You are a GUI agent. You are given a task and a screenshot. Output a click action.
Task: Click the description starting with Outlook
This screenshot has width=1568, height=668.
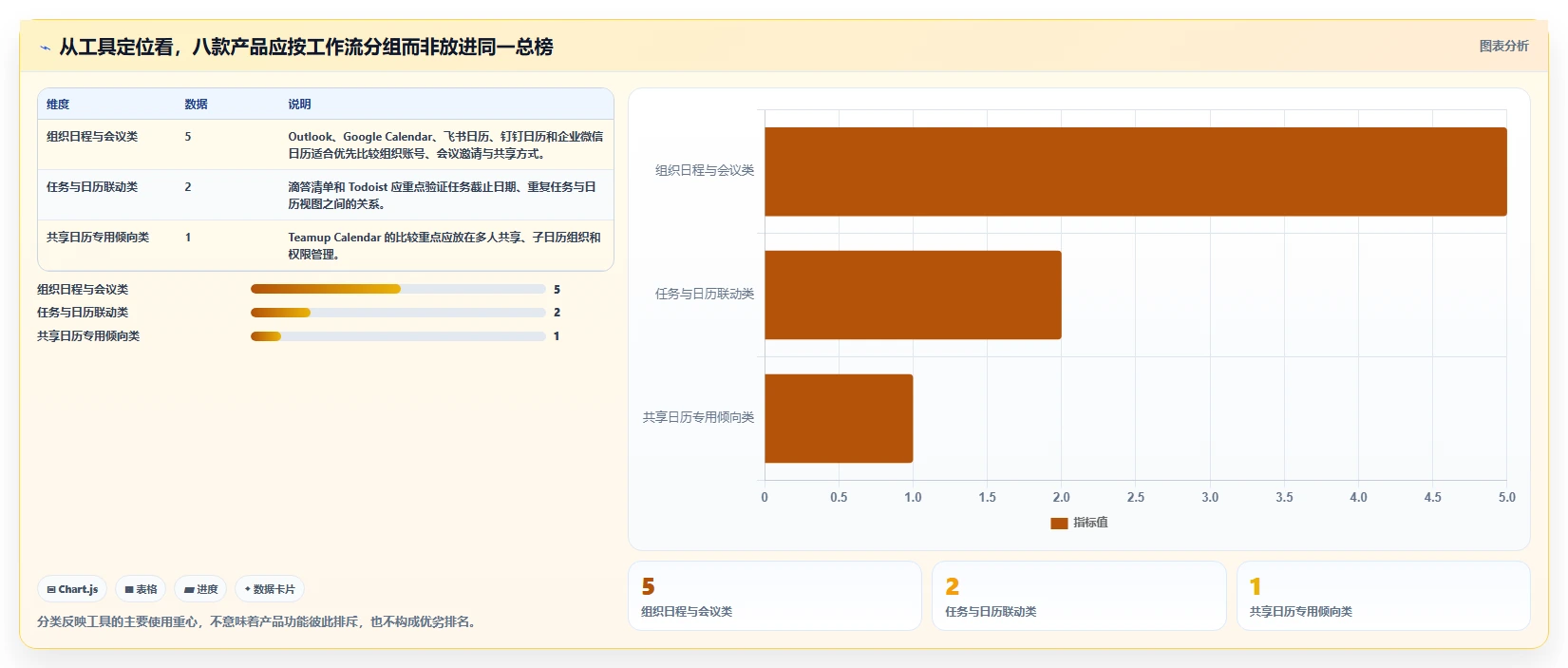coord(445,145)
